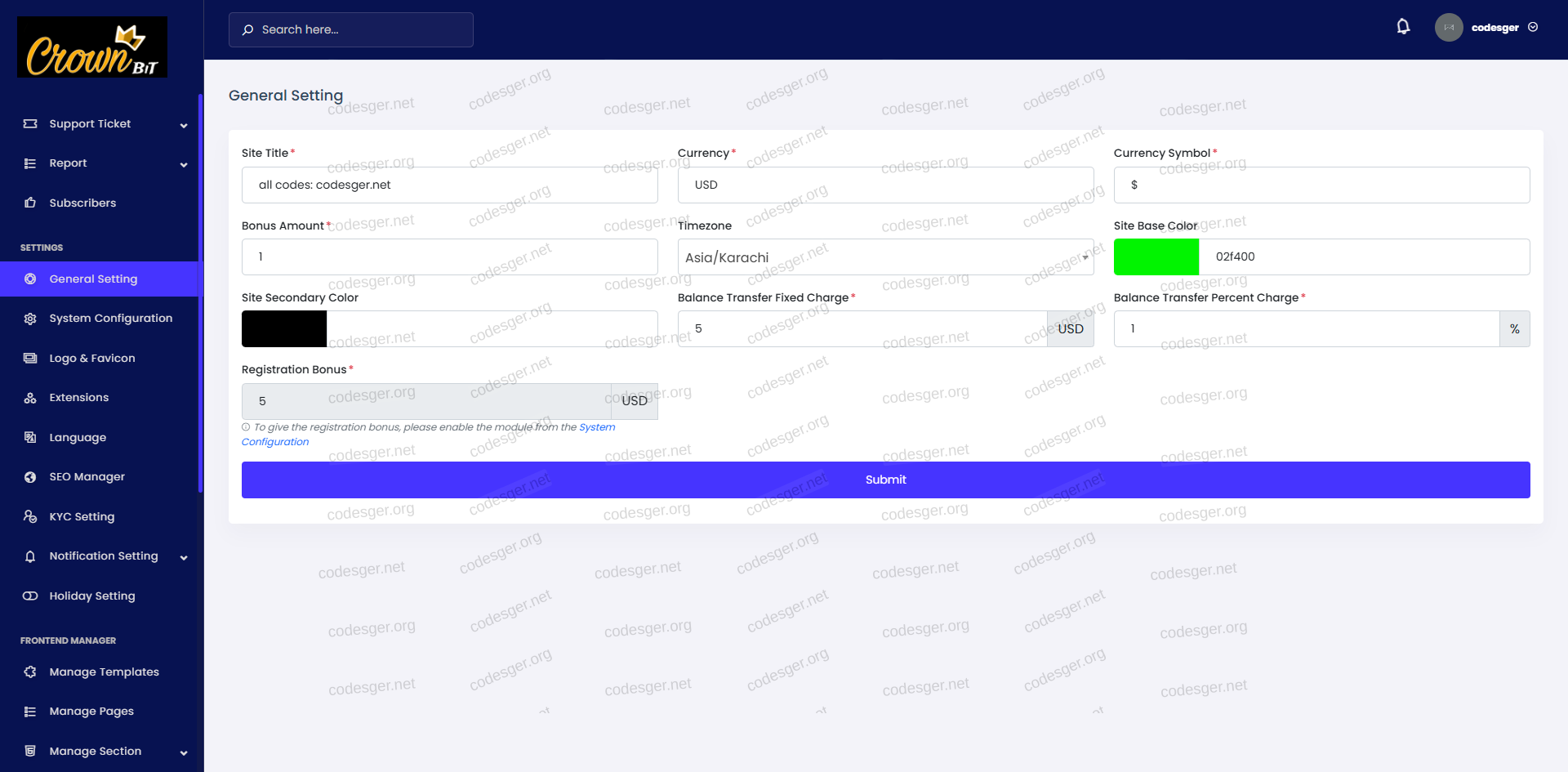Expand the Report submenu arrow
Image resolution: width=1568 pixels, height=772 pixels.
point(184,164)
